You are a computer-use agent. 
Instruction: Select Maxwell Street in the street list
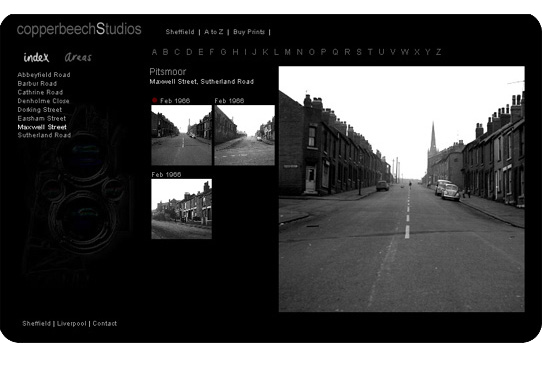(x=42, y=127)
